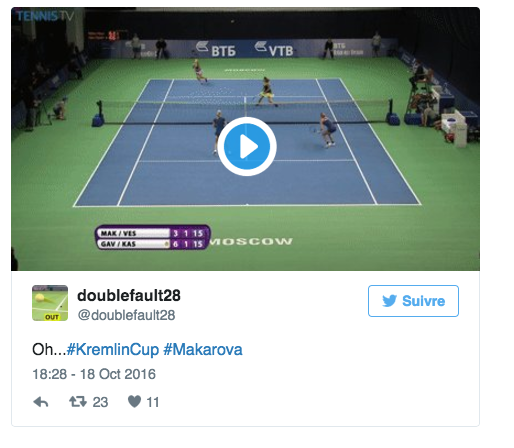
Task: Click the tweet text starting with Oh...
Action: [137, 350]
